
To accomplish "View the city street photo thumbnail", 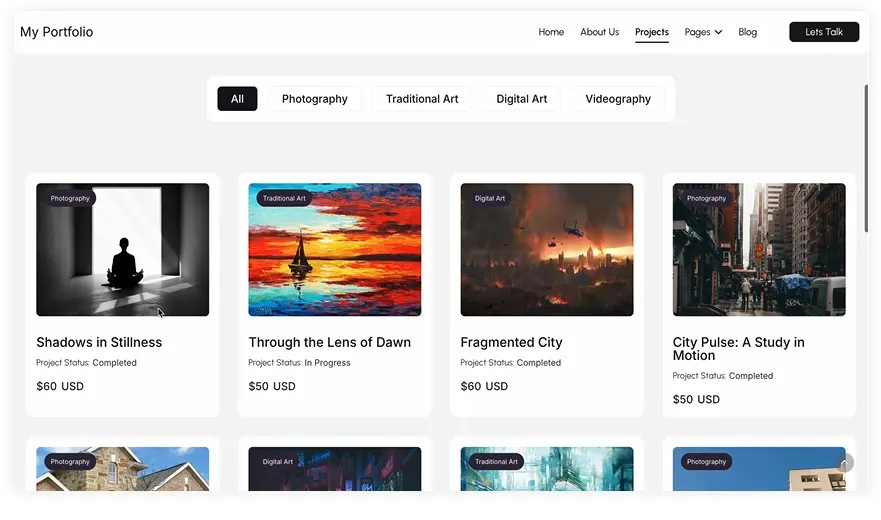I will click(758, 250).
